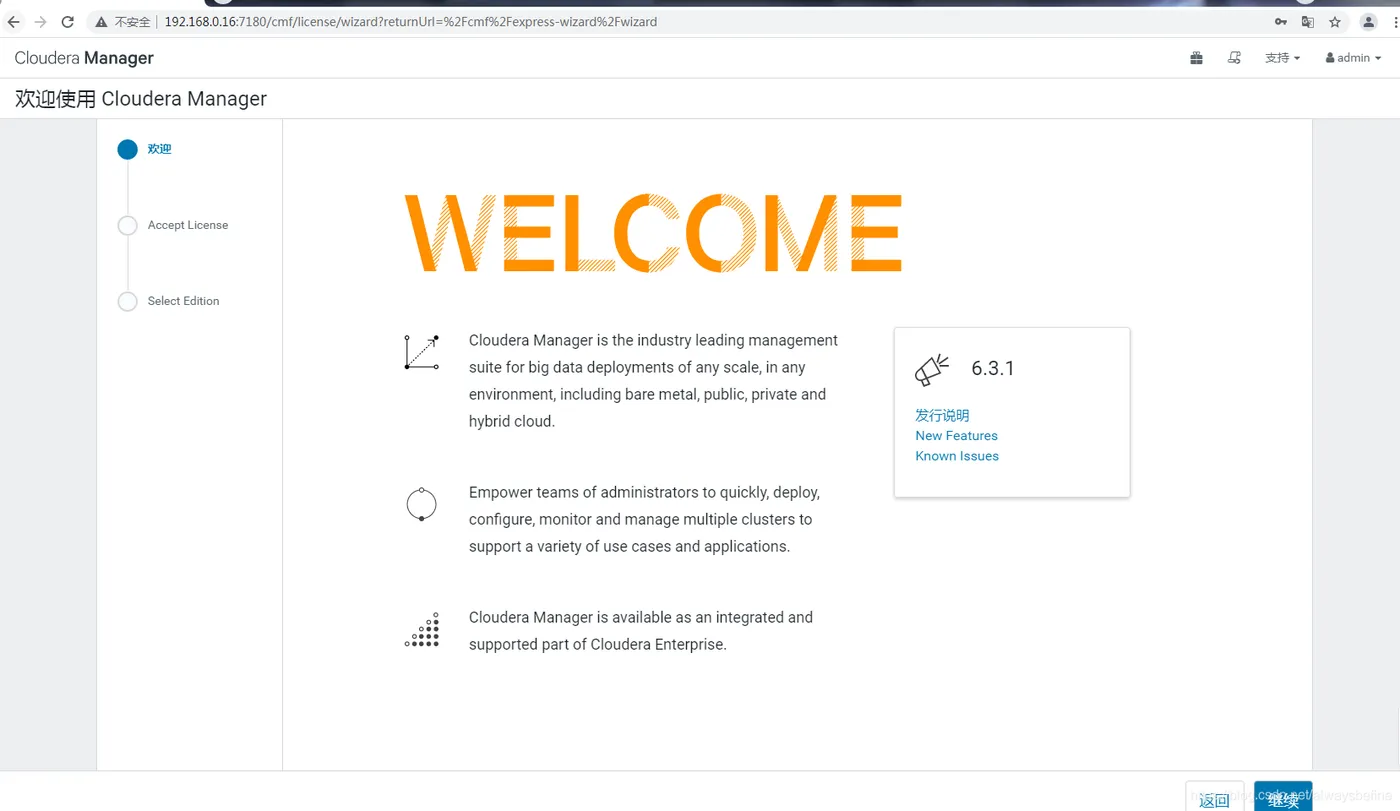The height and width of the screenshot is (811, 1400).
Task: Click the megaphone release icon
Action: point(931,369)
